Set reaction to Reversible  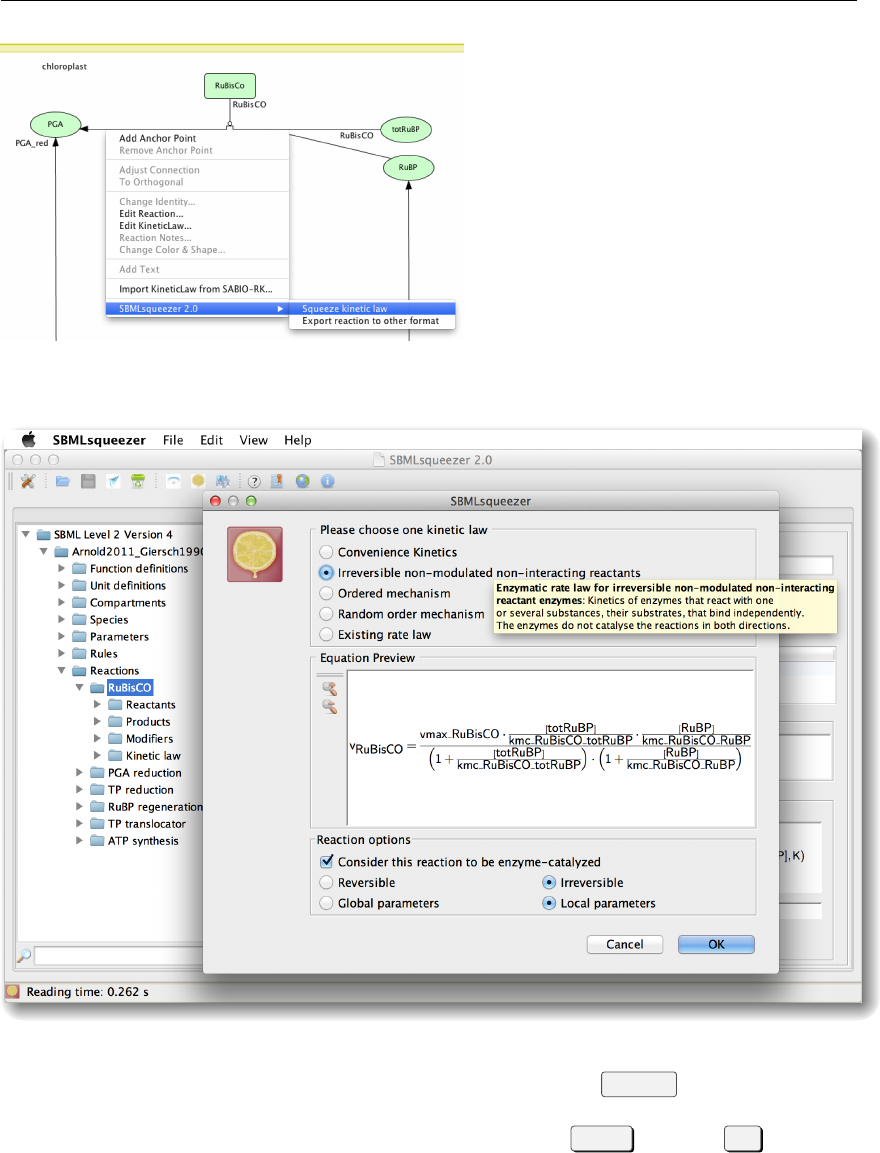pyautogui.click(x=326, y=882)
